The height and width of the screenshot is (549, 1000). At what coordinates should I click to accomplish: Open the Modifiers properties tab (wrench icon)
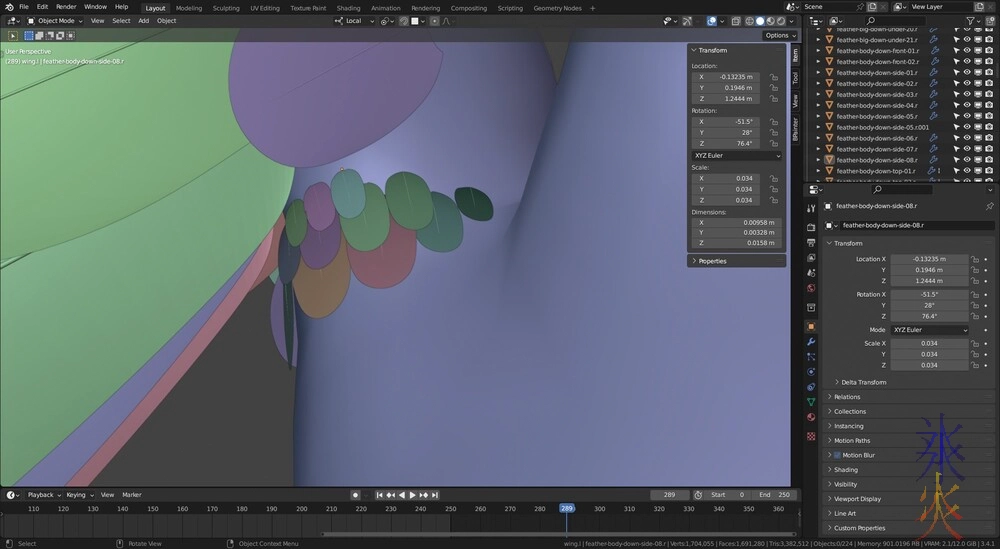click(811, 342)
